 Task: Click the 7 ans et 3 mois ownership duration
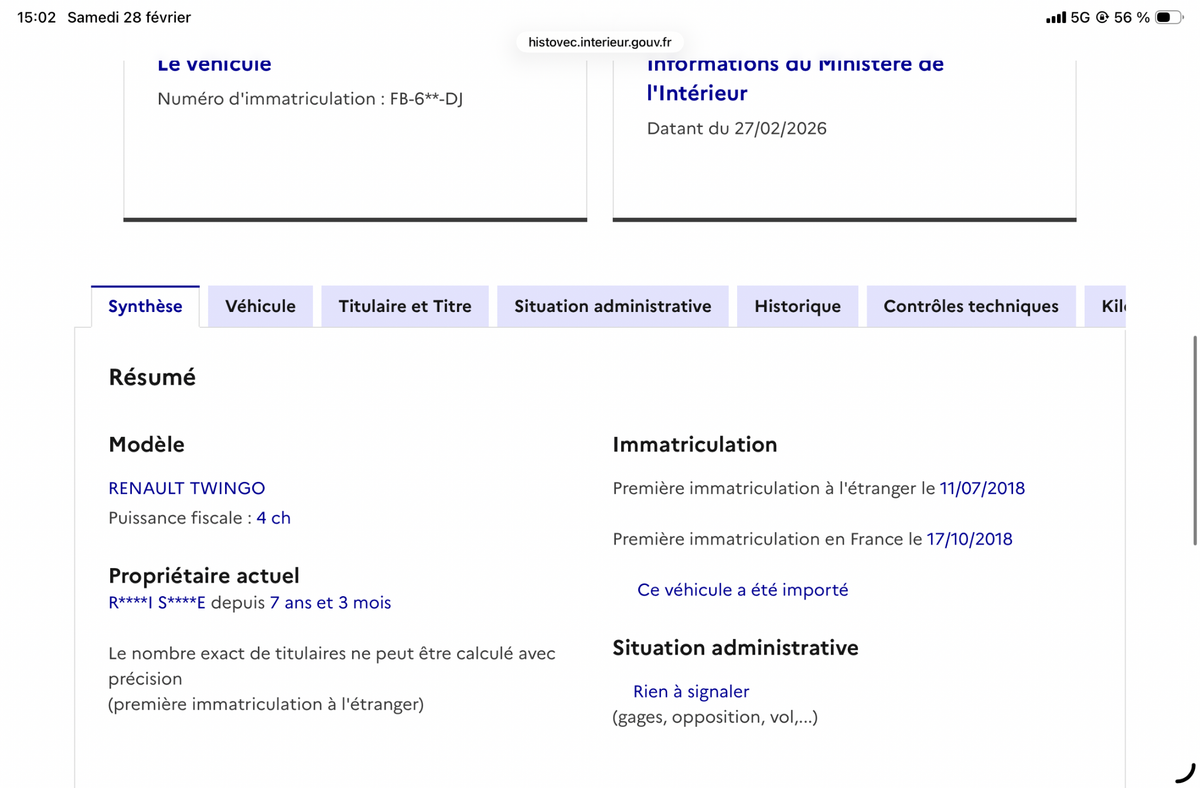(330, 602)
